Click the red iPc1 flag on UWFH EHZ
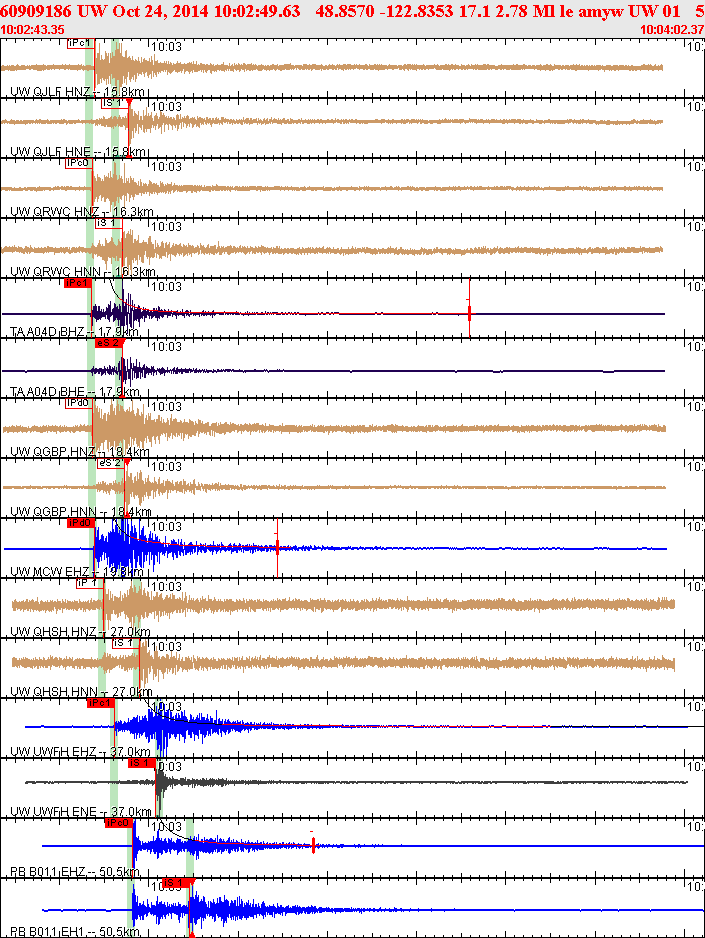The height and width of the screenshot is (938, 705). tap(100, 702)
